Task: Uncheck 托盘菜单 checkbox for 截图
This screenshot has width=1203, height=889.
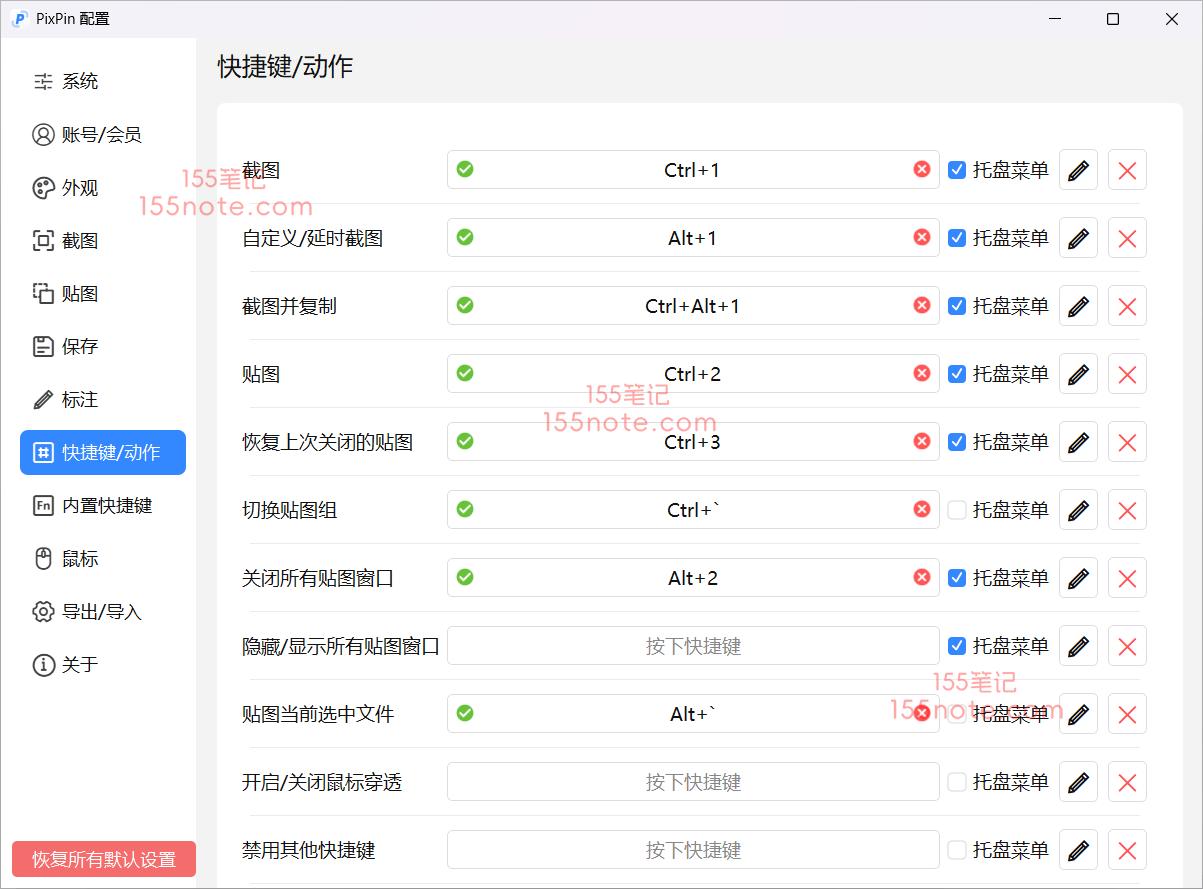Action: coord(957,170)
